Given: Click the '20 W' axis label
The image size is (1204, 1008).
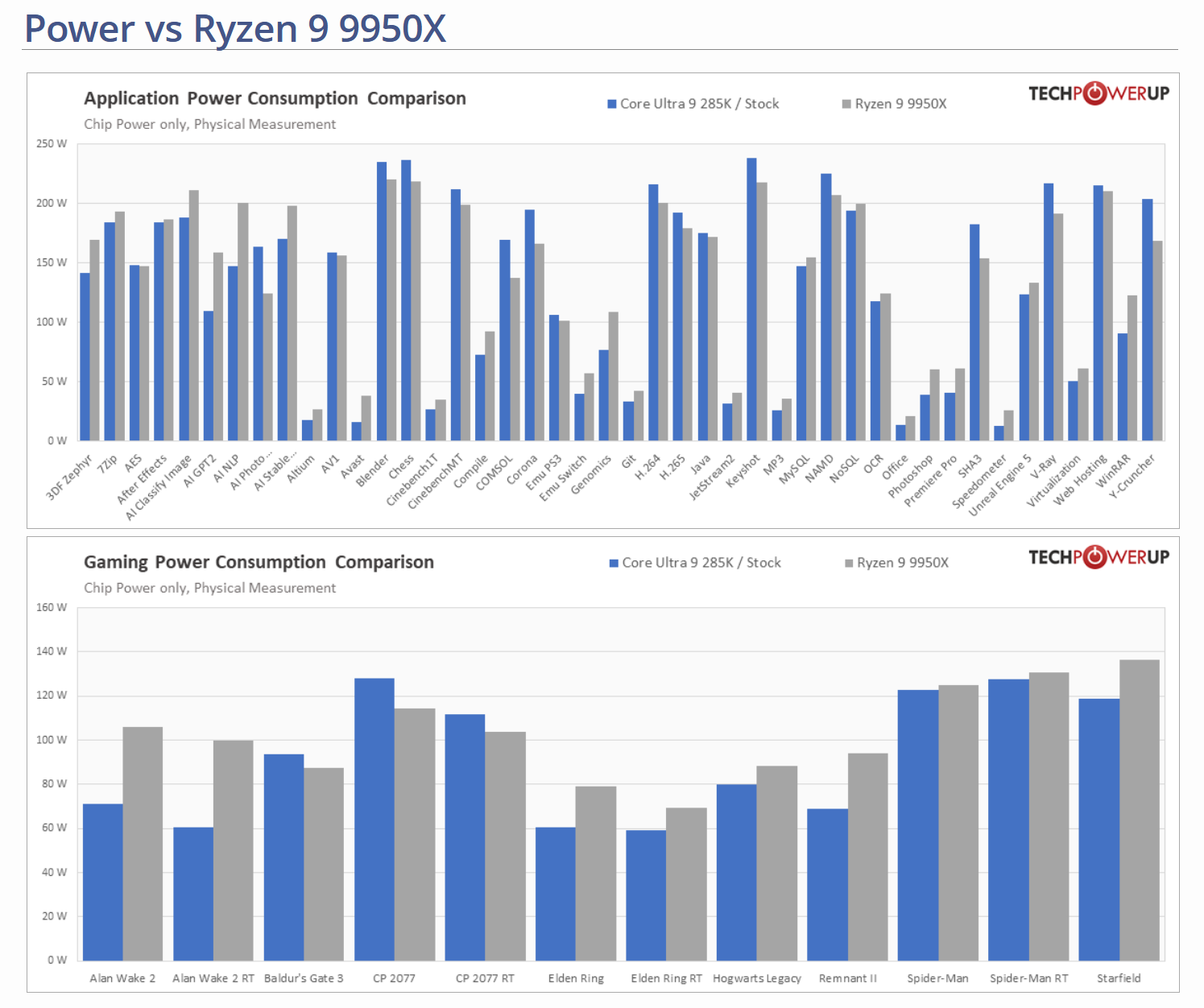Looking at the screenshot, I should point(55,916).
